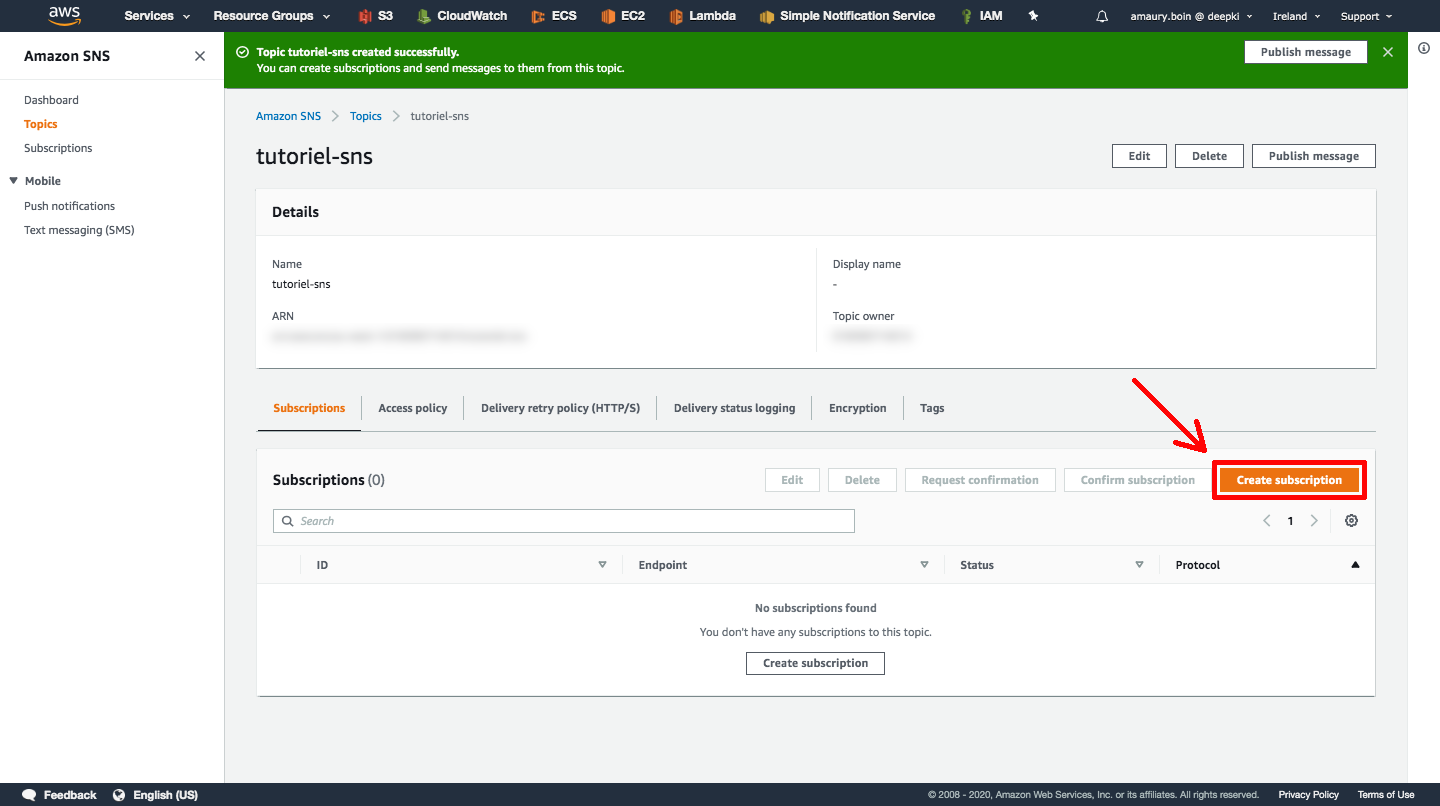Click the Edit button in Subscriptions panel
Viewport: 1440px width, 806px height.
click(792, 480)
